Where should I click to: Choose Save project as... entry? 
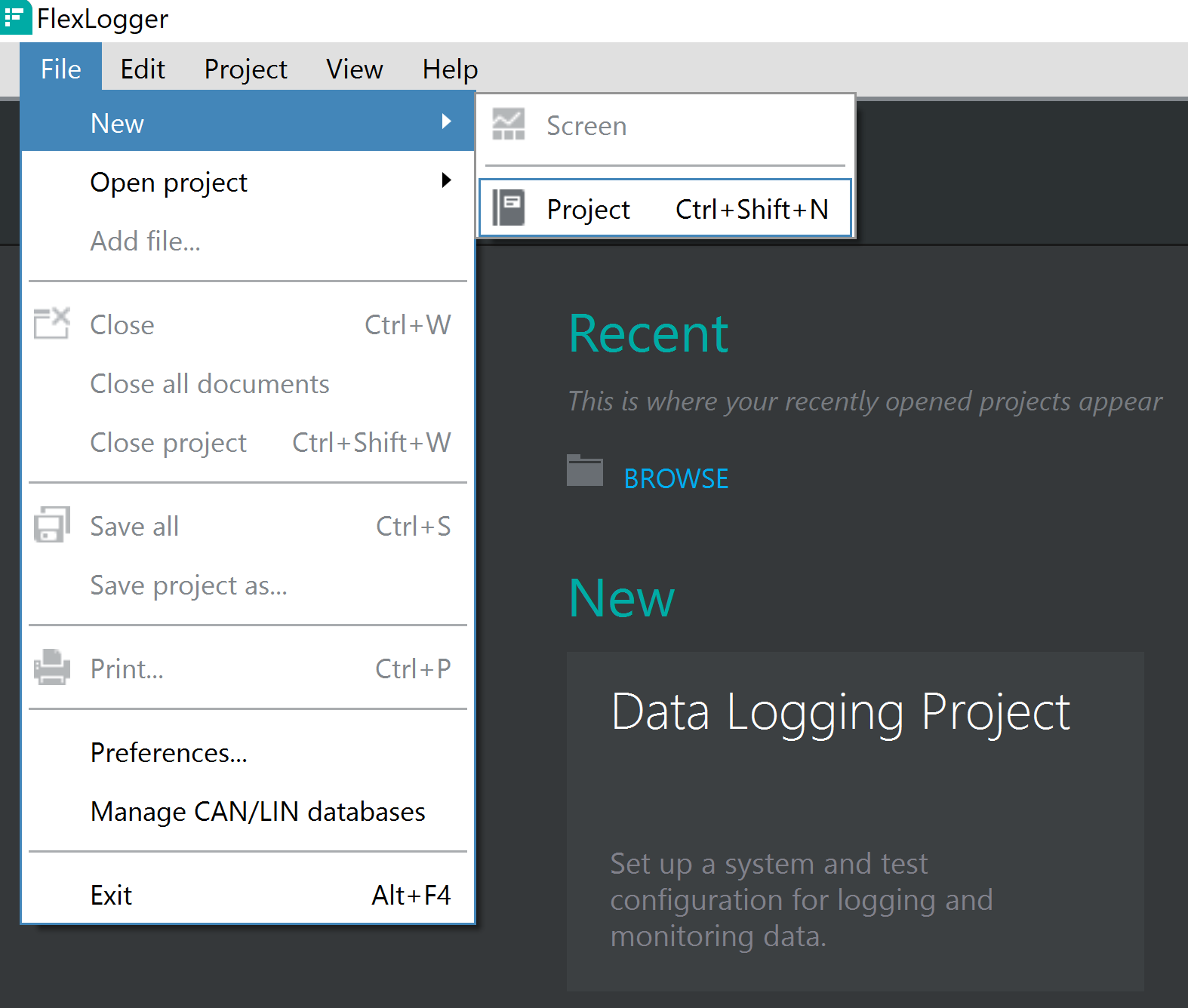[x=248, y=585]
